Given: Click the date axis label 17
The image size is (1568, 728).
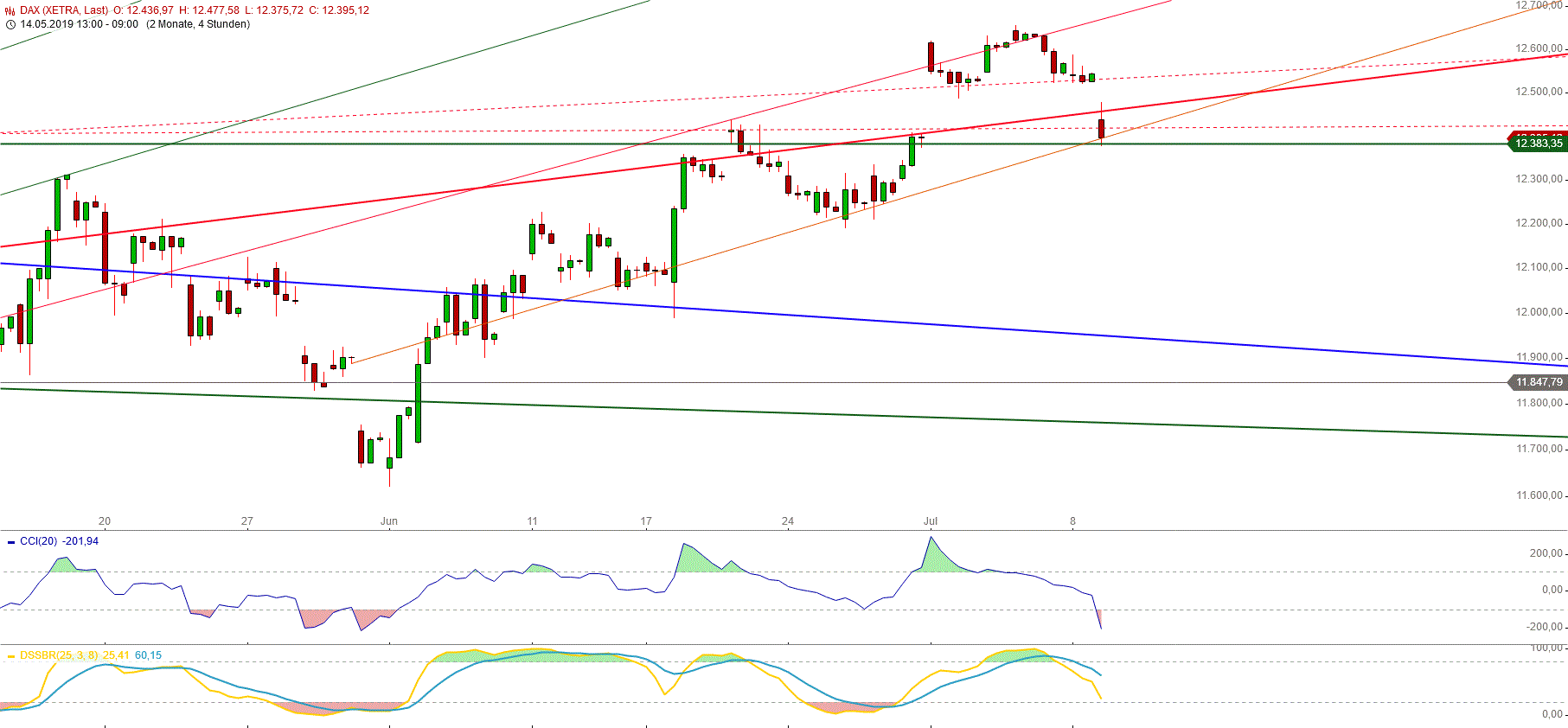Looking at the screenshot, I should pyautogui.click(x=646, y=521).
